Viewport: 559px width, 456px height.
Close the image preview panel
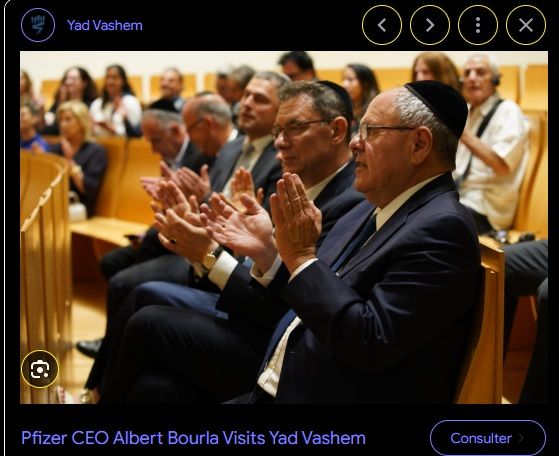click(x=526, y=25)
